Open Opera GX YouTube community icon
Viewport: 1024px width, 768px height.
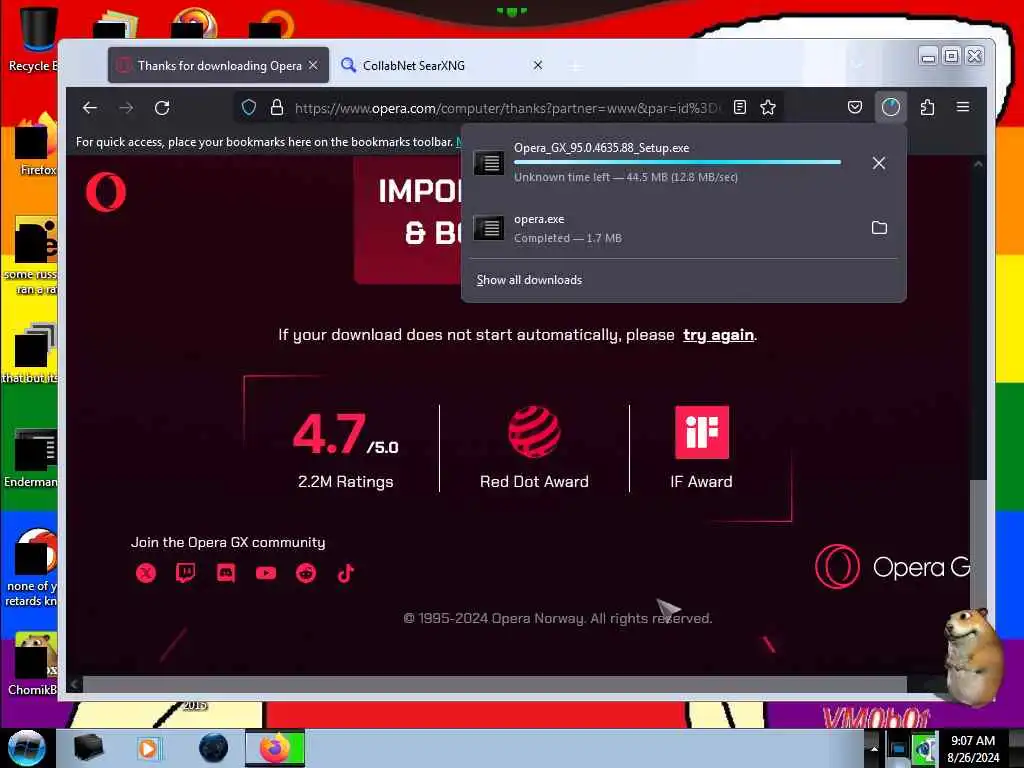(x=266, y=573)
